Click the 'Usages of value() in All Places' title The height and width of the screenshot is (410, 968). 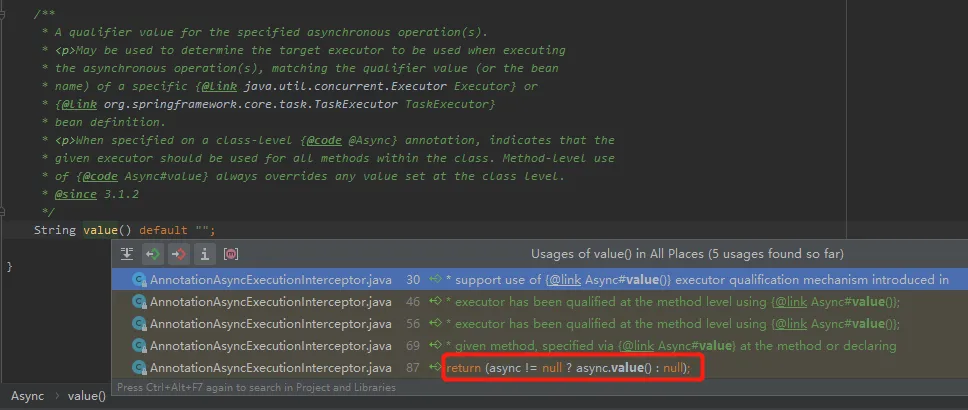pyautogui.click(x=687, y=254)
